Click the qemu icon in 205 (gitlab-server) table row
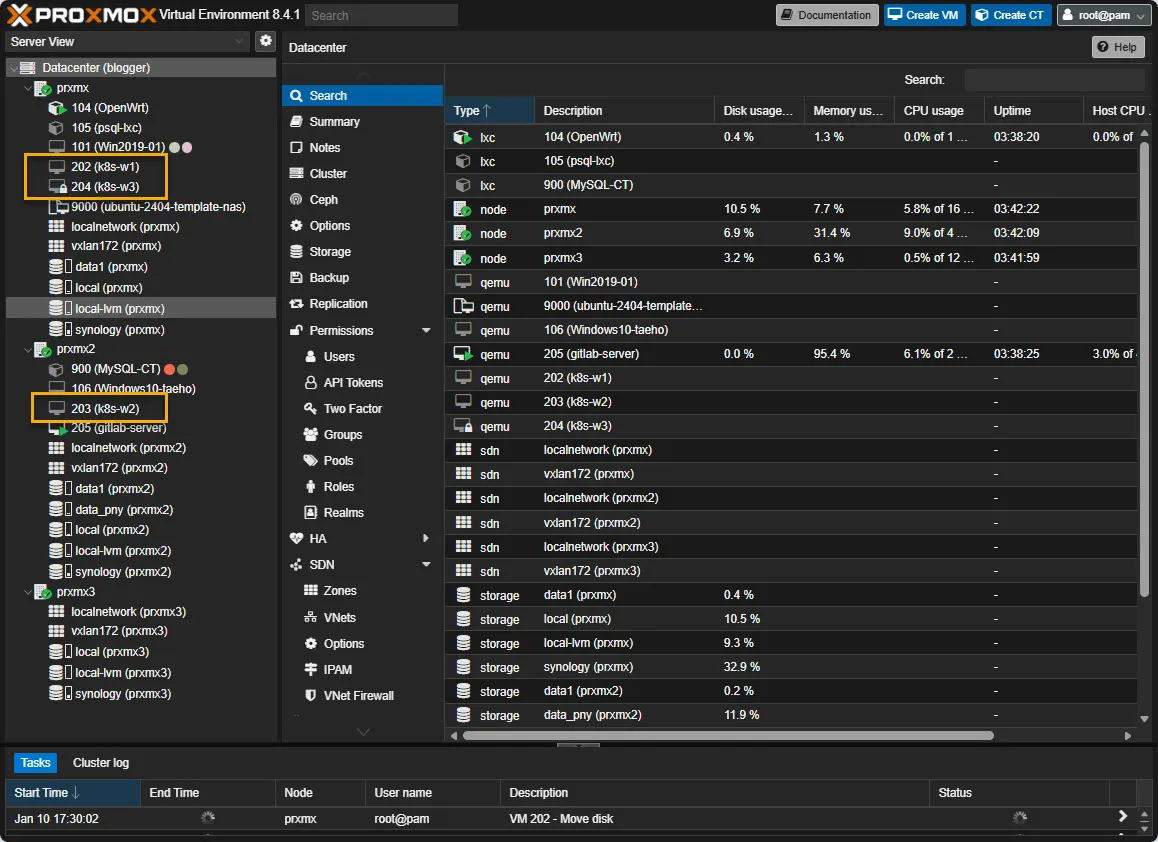This screenshot has height=842, width=1158. click(463, 354)
